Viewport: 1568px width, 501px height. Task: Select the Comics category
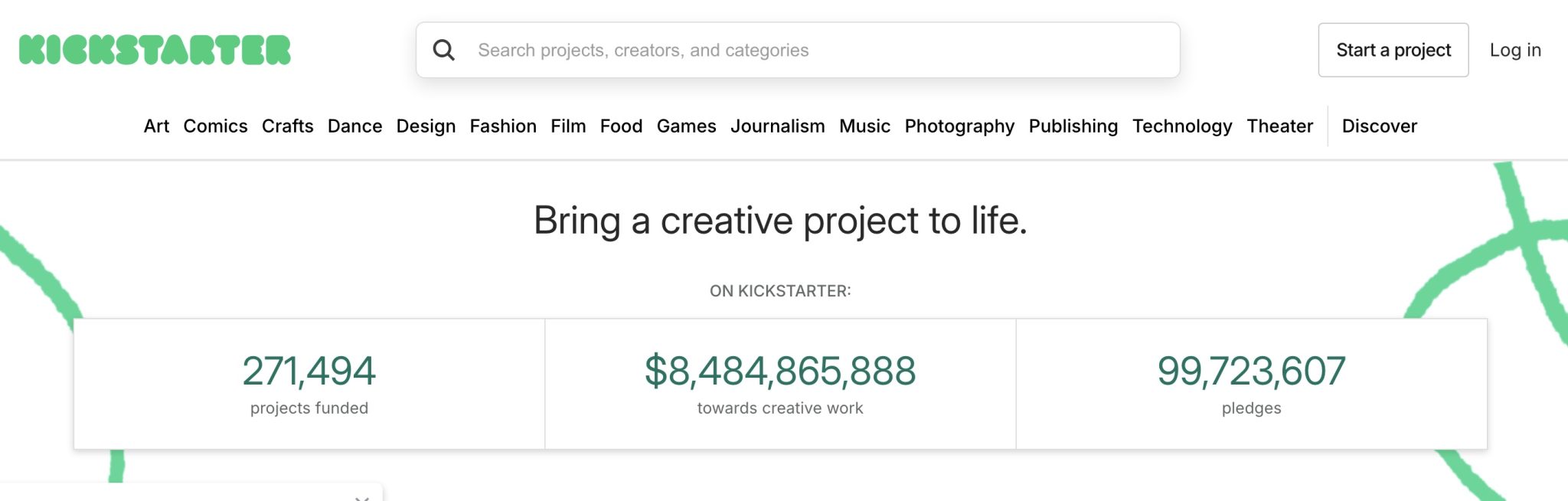pyautogui.click(x=215, y=126)
